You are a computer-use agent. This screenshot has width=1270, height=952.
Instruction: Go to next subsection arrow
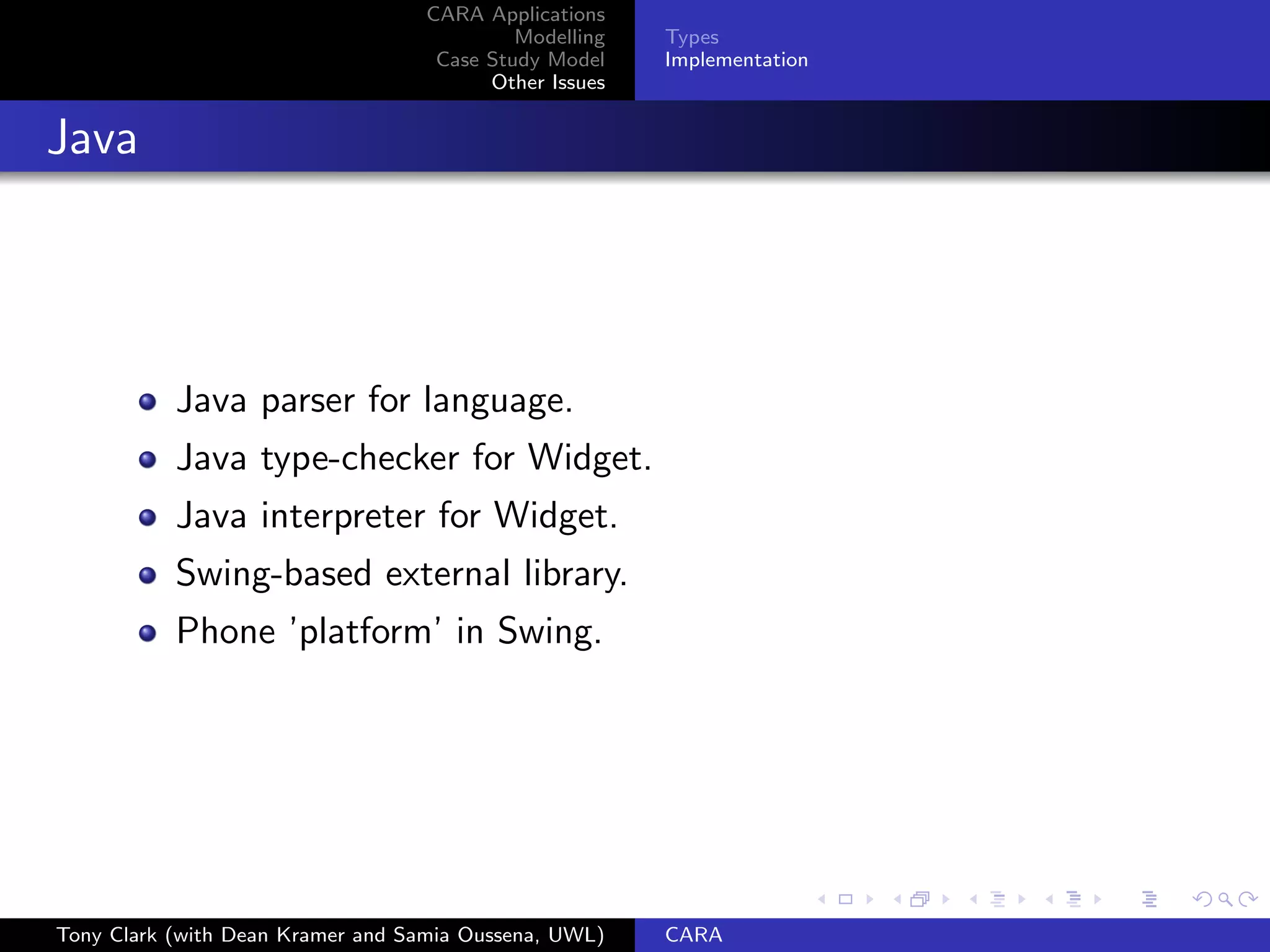coord(1022,899)
